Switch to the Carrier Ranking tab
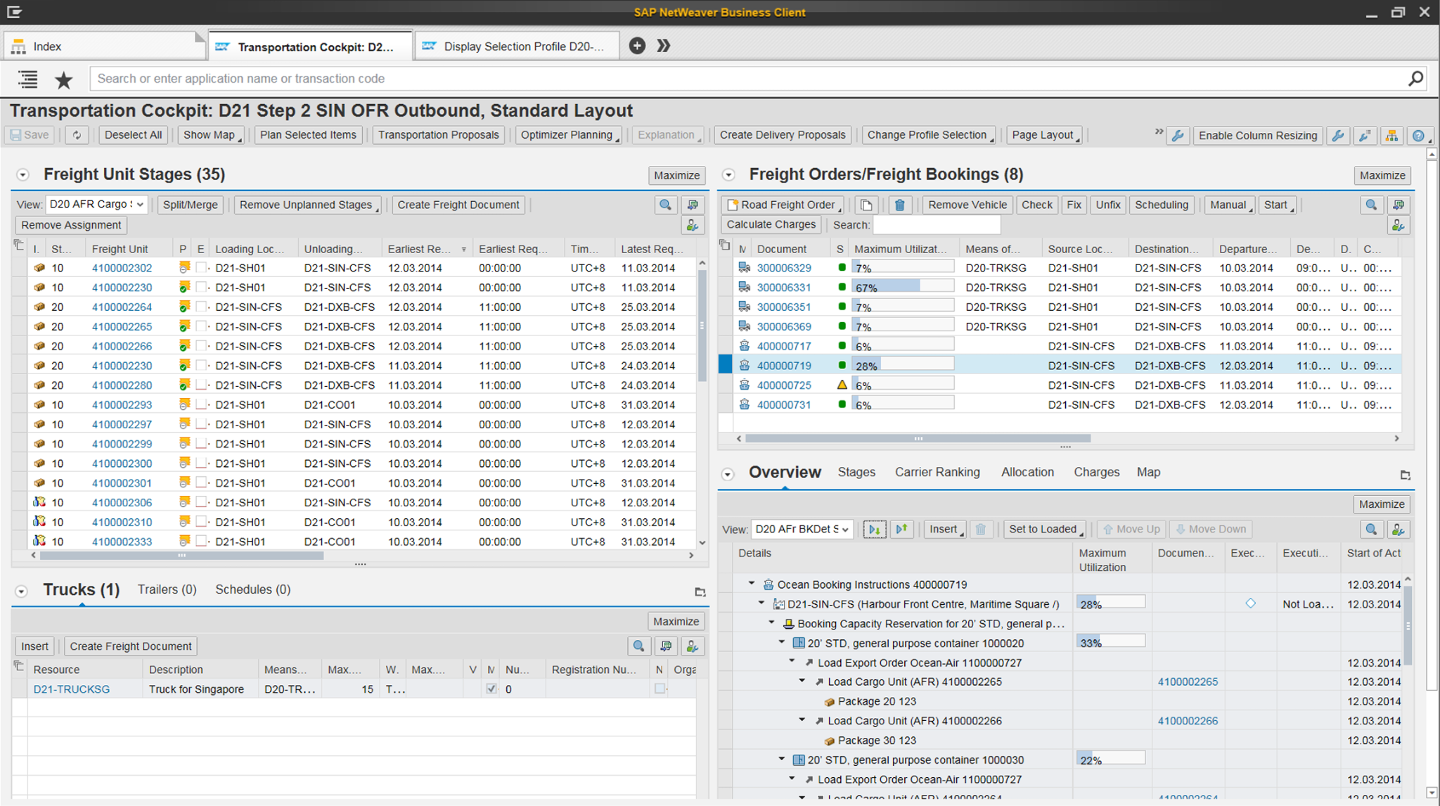 coord(937,472)
